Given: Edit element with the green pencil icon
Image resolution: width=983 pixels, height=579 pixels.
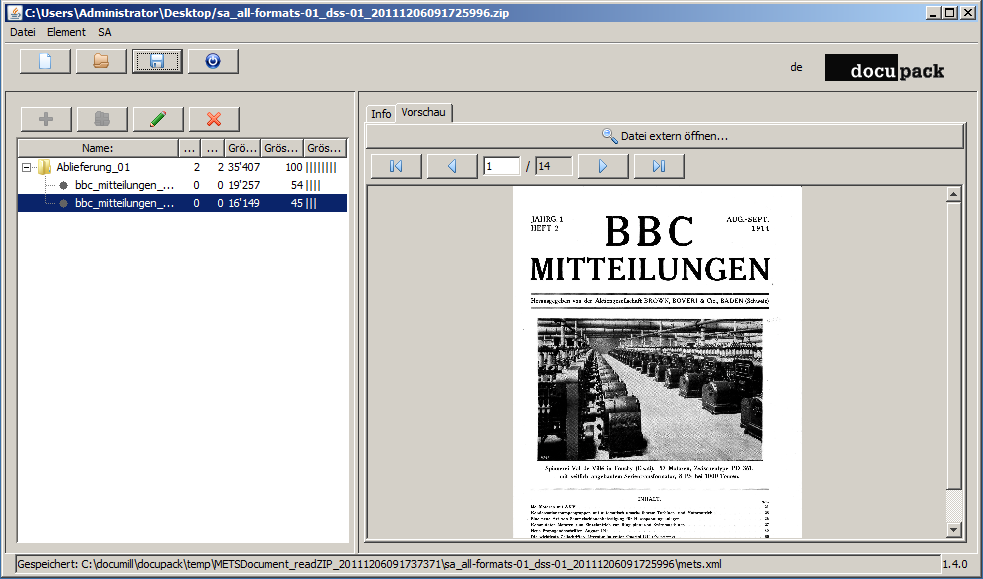Looking at the screenshot, I should tap(158, 119).
